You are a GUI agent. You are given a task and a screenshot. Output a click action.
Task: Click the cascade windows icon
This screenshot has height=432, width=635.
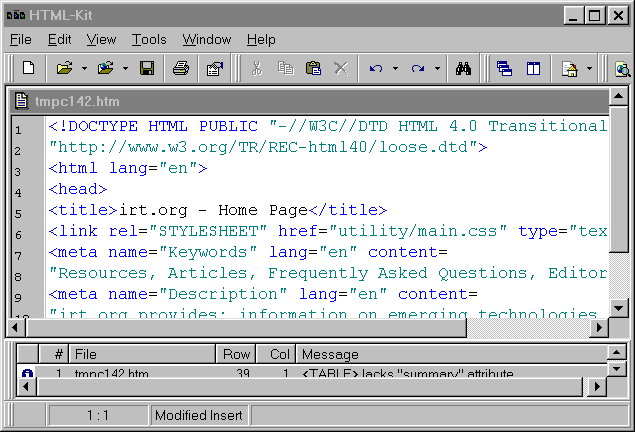tap(505, 69)
